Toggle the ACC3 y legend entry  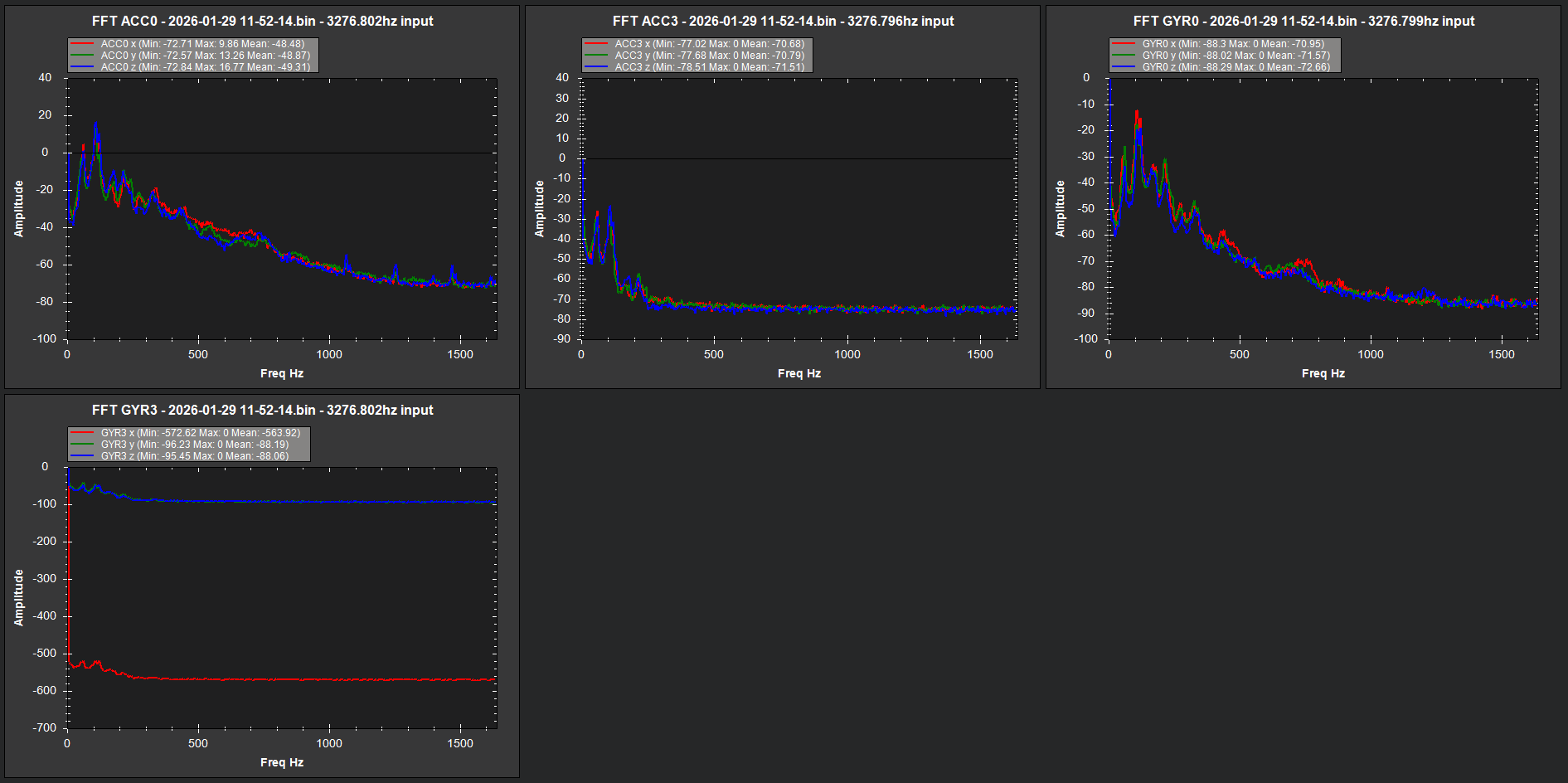coord(709,56)
